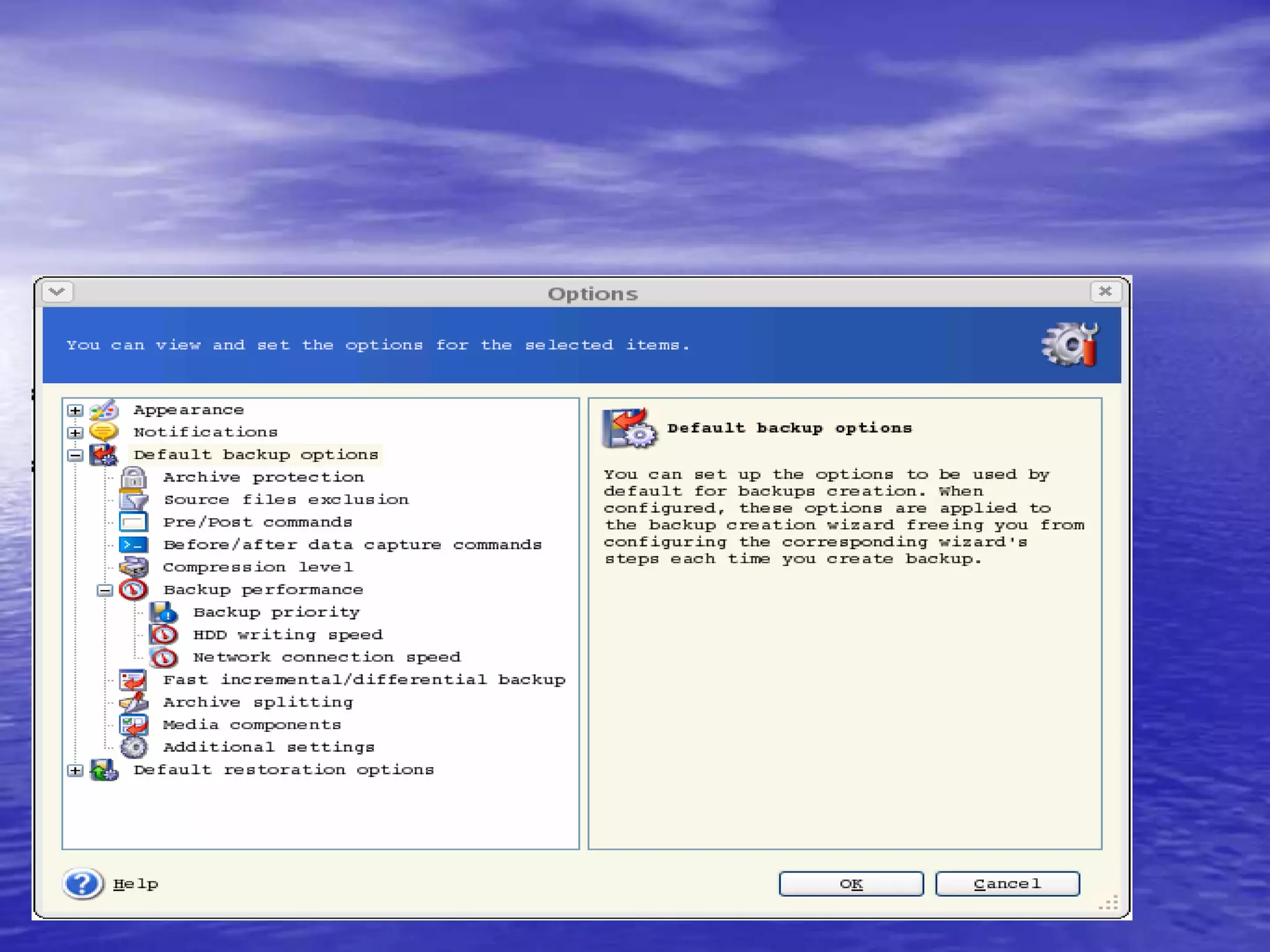Select Fast incremental/differential backup item
1270x952 pixels.
[x=364, y=680]
